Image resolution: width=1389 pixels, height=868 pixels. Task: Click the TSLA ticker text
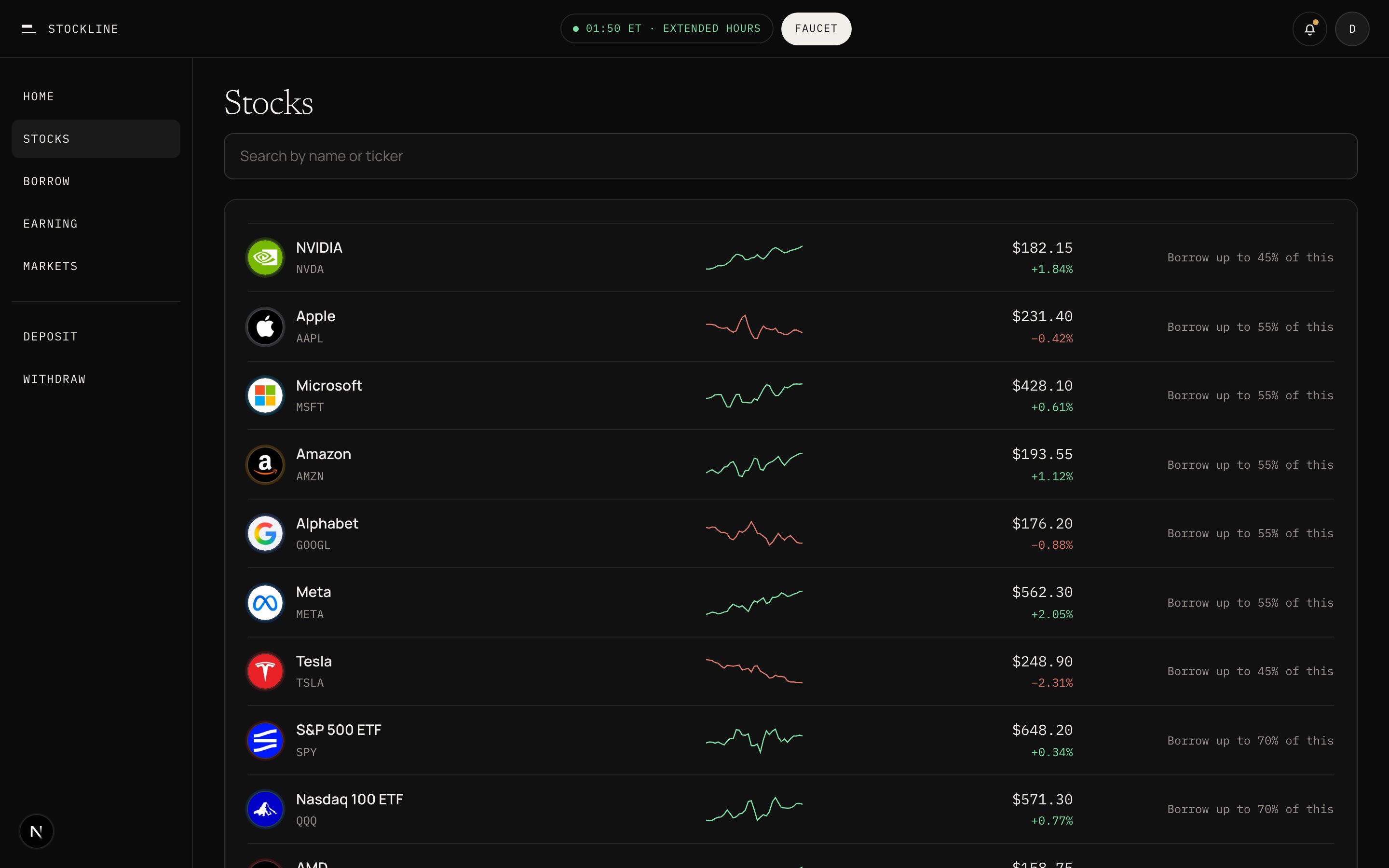[310, 682]
